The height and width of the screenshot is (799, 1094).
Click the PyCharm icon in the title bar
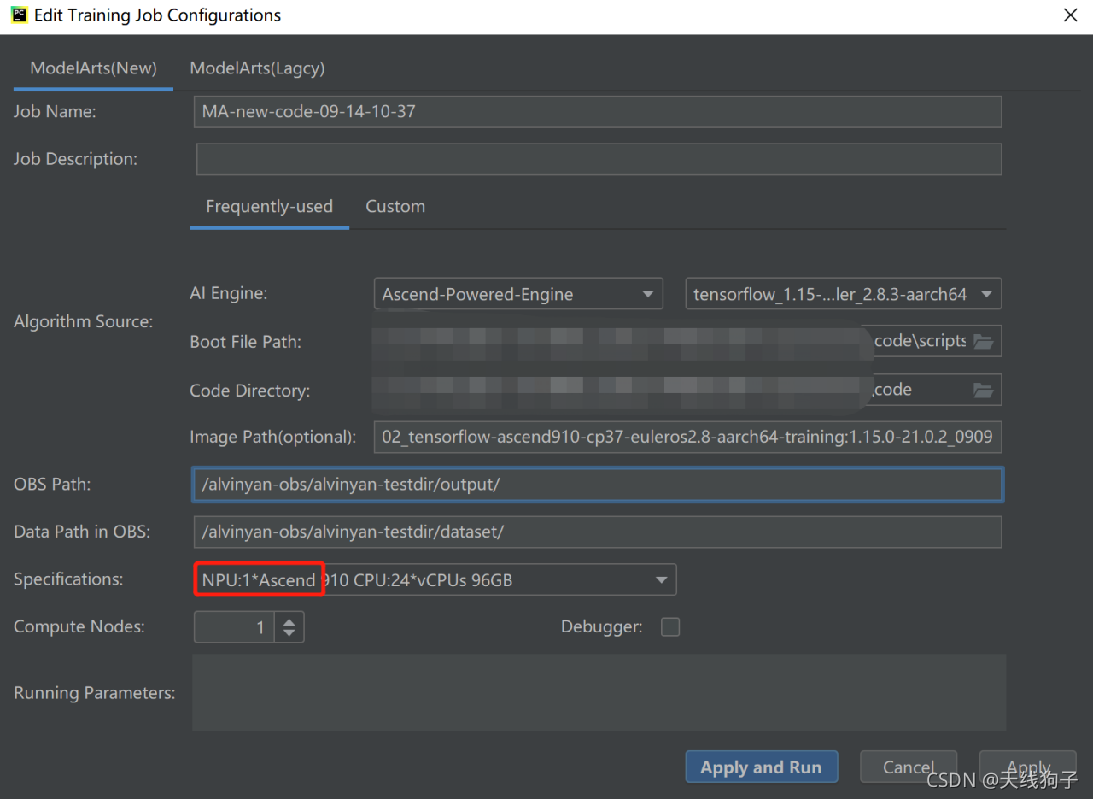tap(19, 15)
